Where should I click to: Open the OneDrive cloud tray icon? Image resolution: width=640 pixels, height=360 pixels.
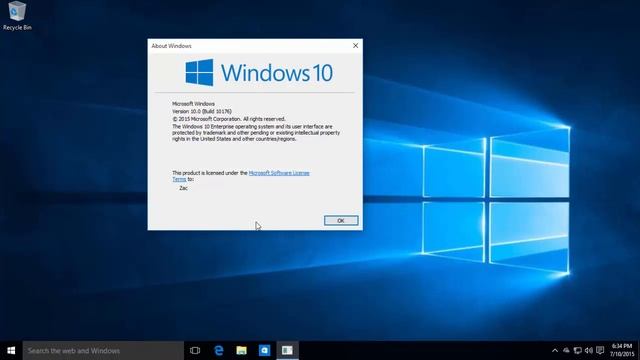(x=566, y=351)
